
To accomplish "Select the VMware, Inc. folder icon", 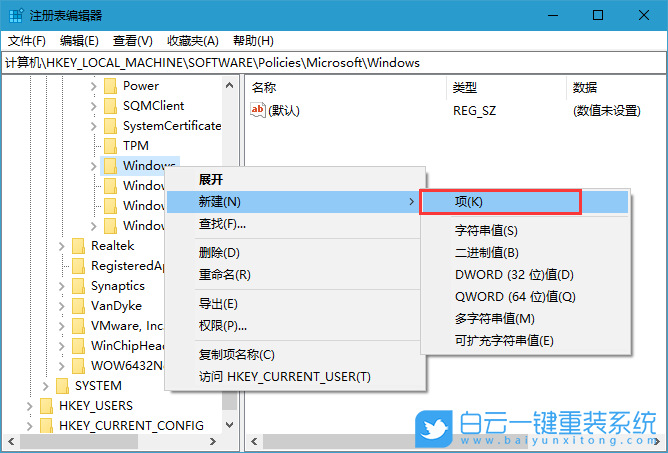I will pyautogui.click(x=78, y=326).
